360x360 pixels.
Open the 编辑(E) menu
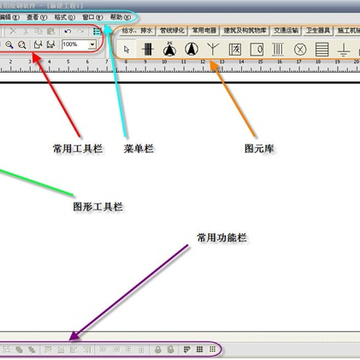pos(9,17)
